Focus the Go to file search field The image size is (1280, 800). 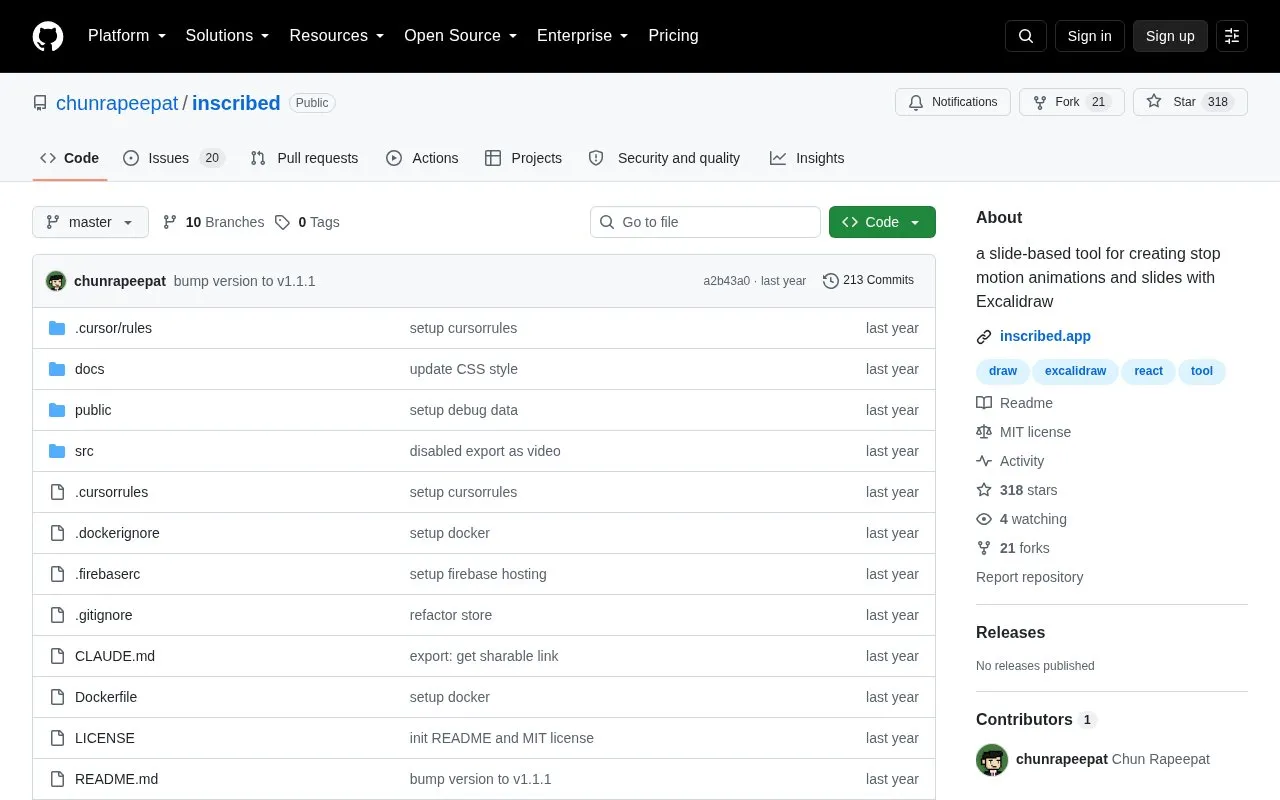point(705,222)
